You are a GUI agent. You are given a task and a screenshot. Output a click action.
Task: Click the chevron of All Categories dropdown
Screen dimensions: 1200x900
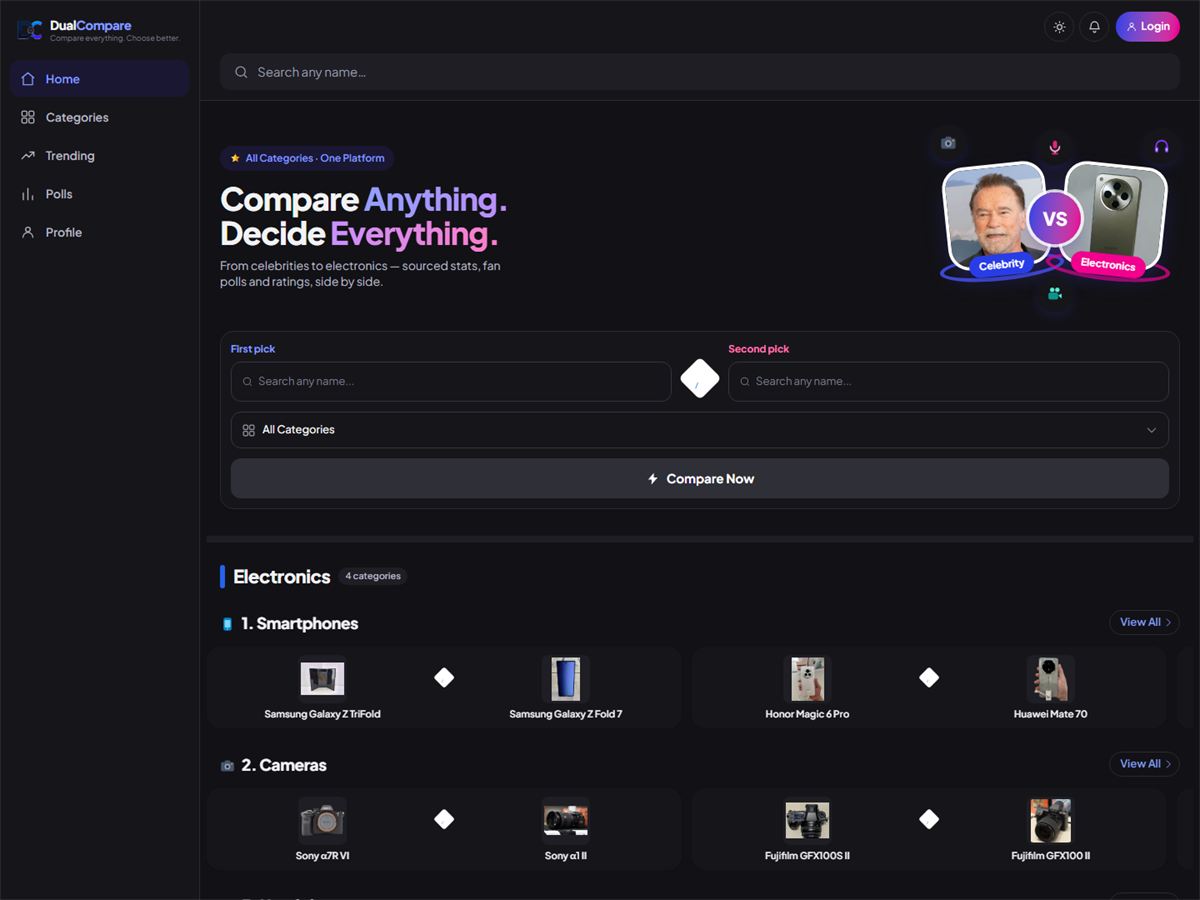tap(1151, 430)
